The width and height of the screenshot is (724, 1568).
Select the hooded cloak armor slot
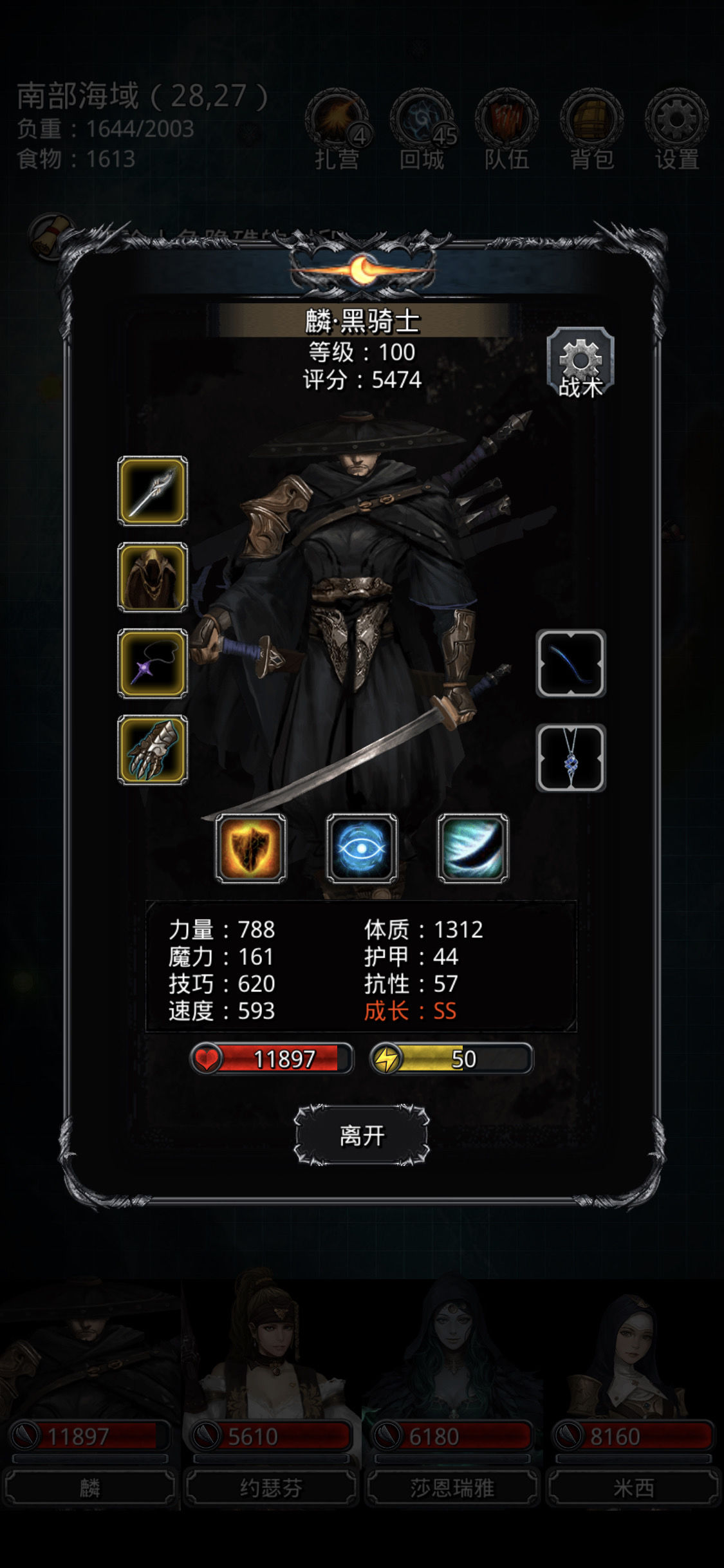click(x=153, y=577)
